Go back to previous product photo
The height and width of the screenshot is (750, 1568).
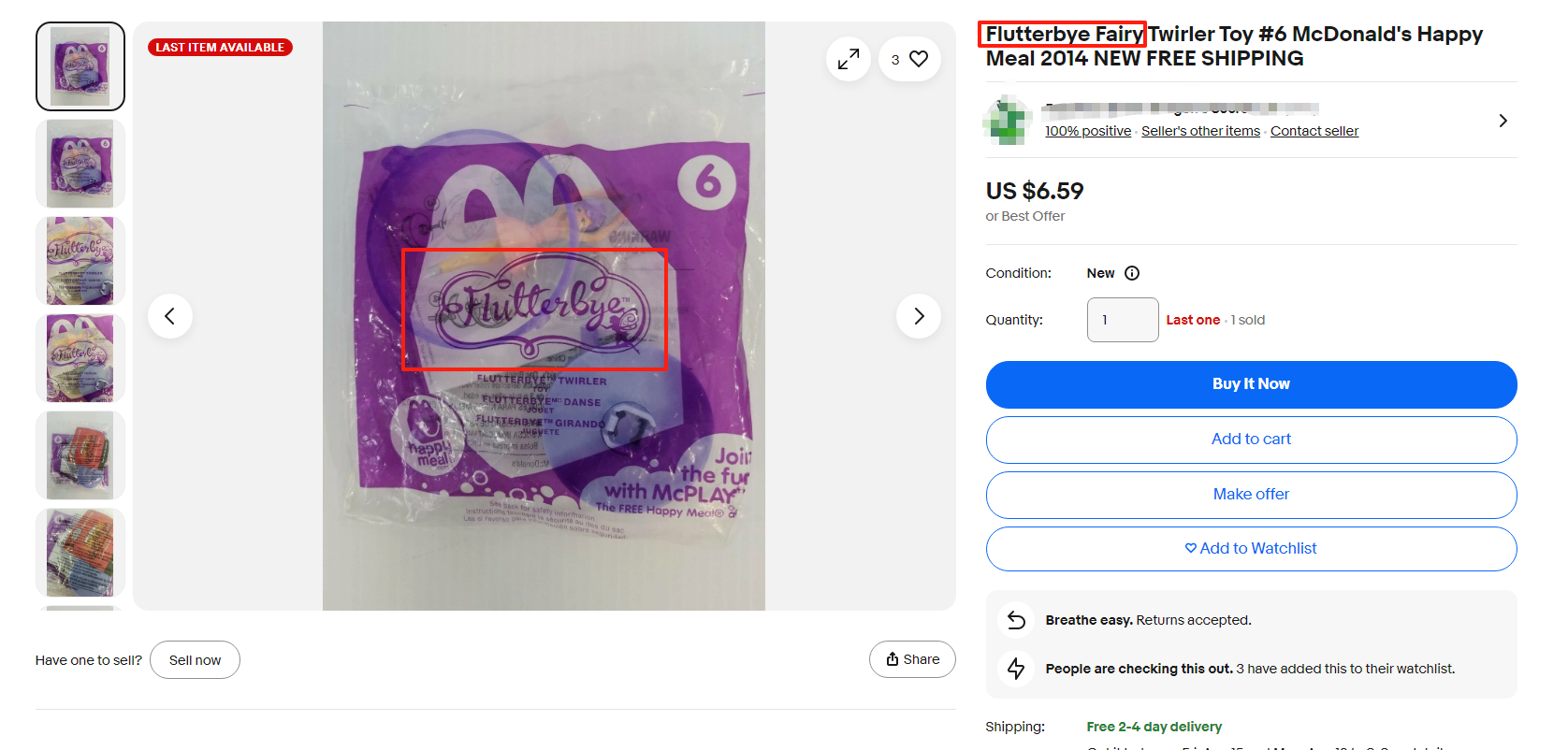pyautogui.click(x=170, y=316)
